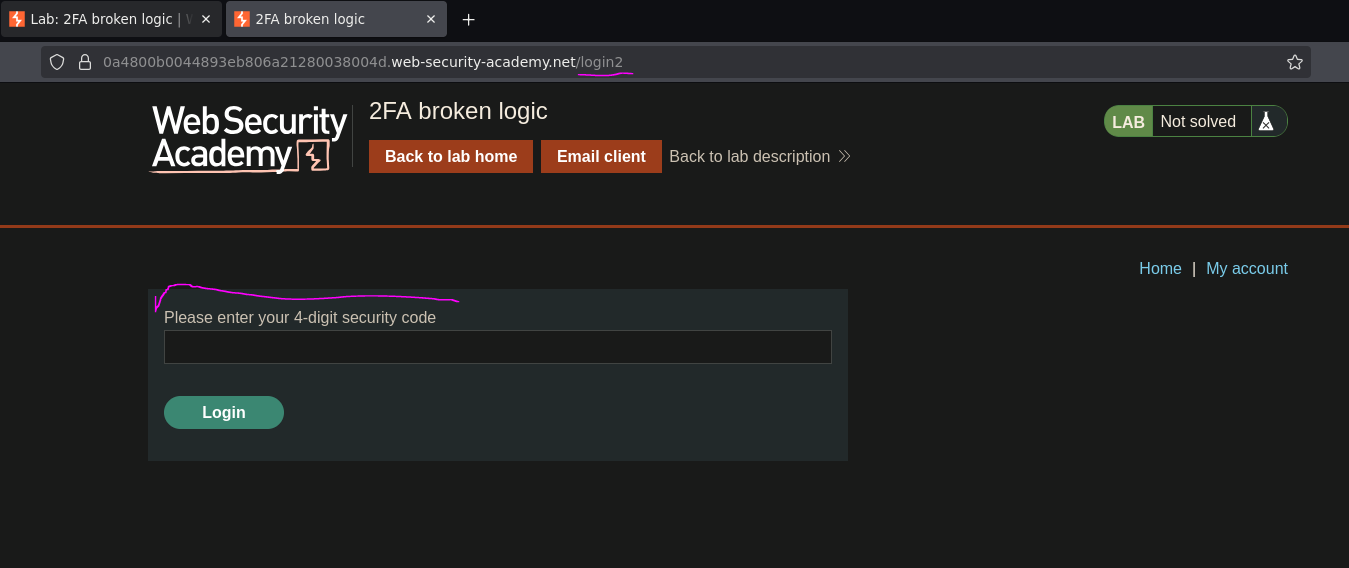Viewport: 1349px width, 568px height.
Task: Click the 'Please enter your 4-digit security code' label
Action: tap(300, 317)
